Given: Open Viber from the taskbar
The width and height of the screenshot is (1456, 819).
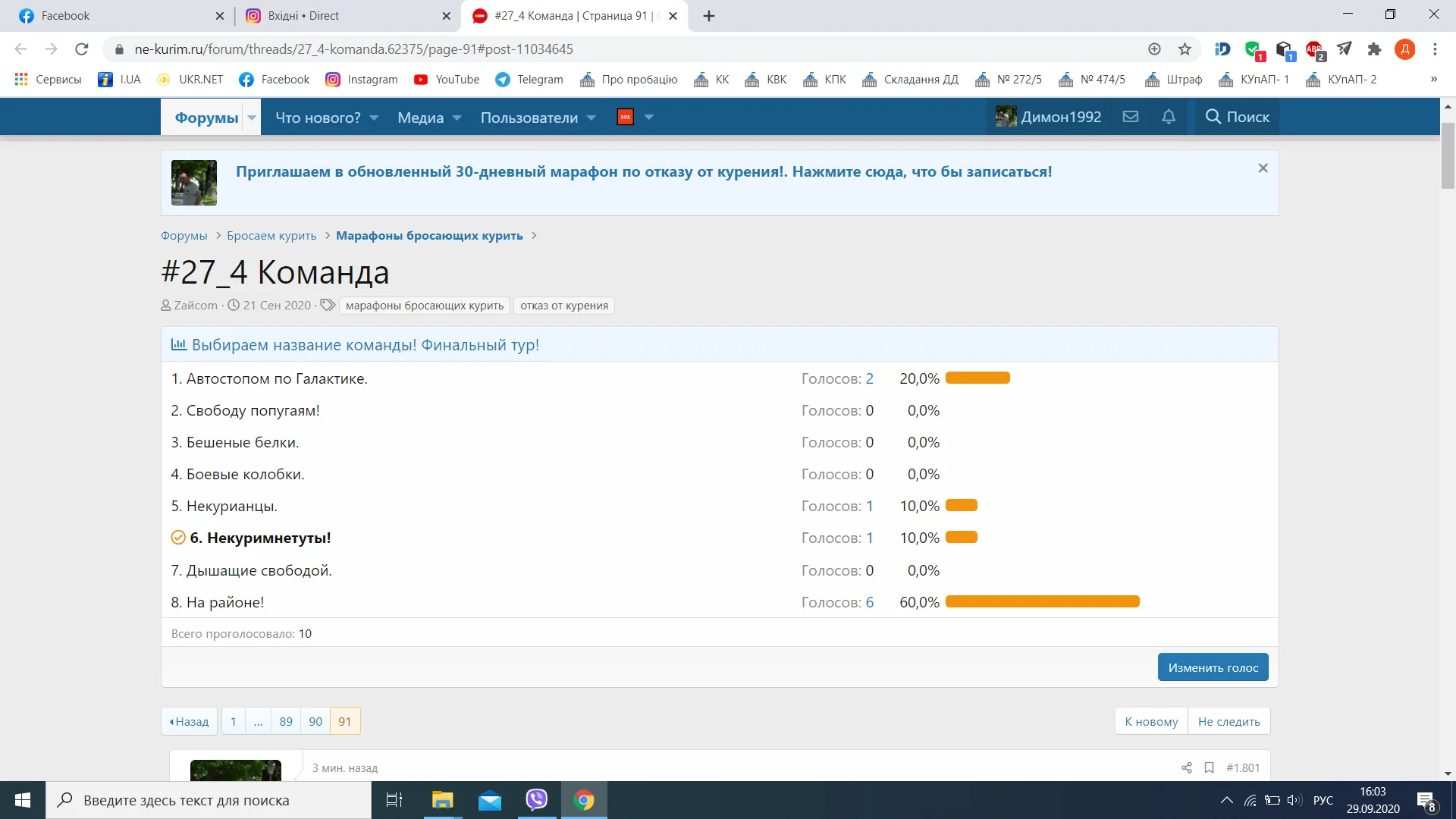Looking at the screenshot, I should [x=537, y=800].
